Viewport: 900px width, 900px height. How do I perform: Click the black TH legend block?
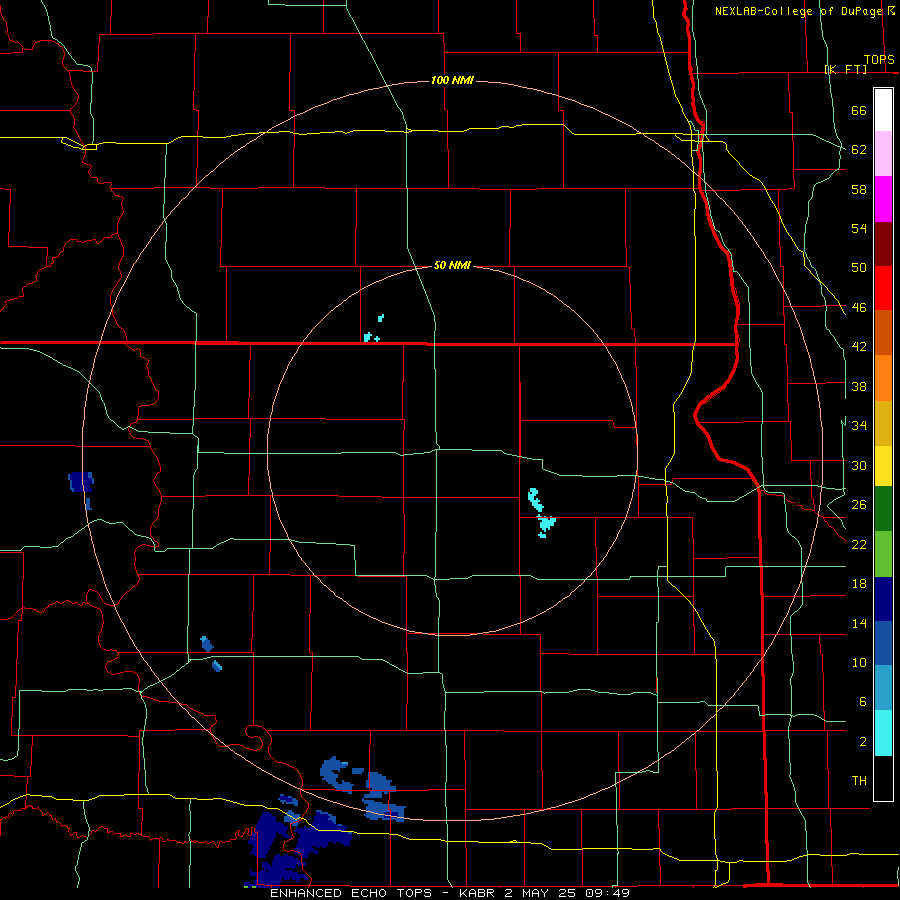(x=883, y=778)
